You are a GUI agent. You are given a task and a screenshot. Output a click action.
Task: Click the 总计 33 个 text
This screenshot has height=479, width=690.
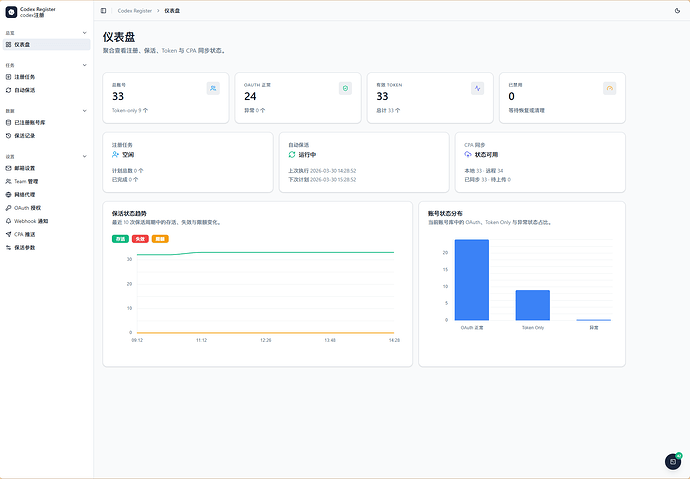click(x=388, y=110)
